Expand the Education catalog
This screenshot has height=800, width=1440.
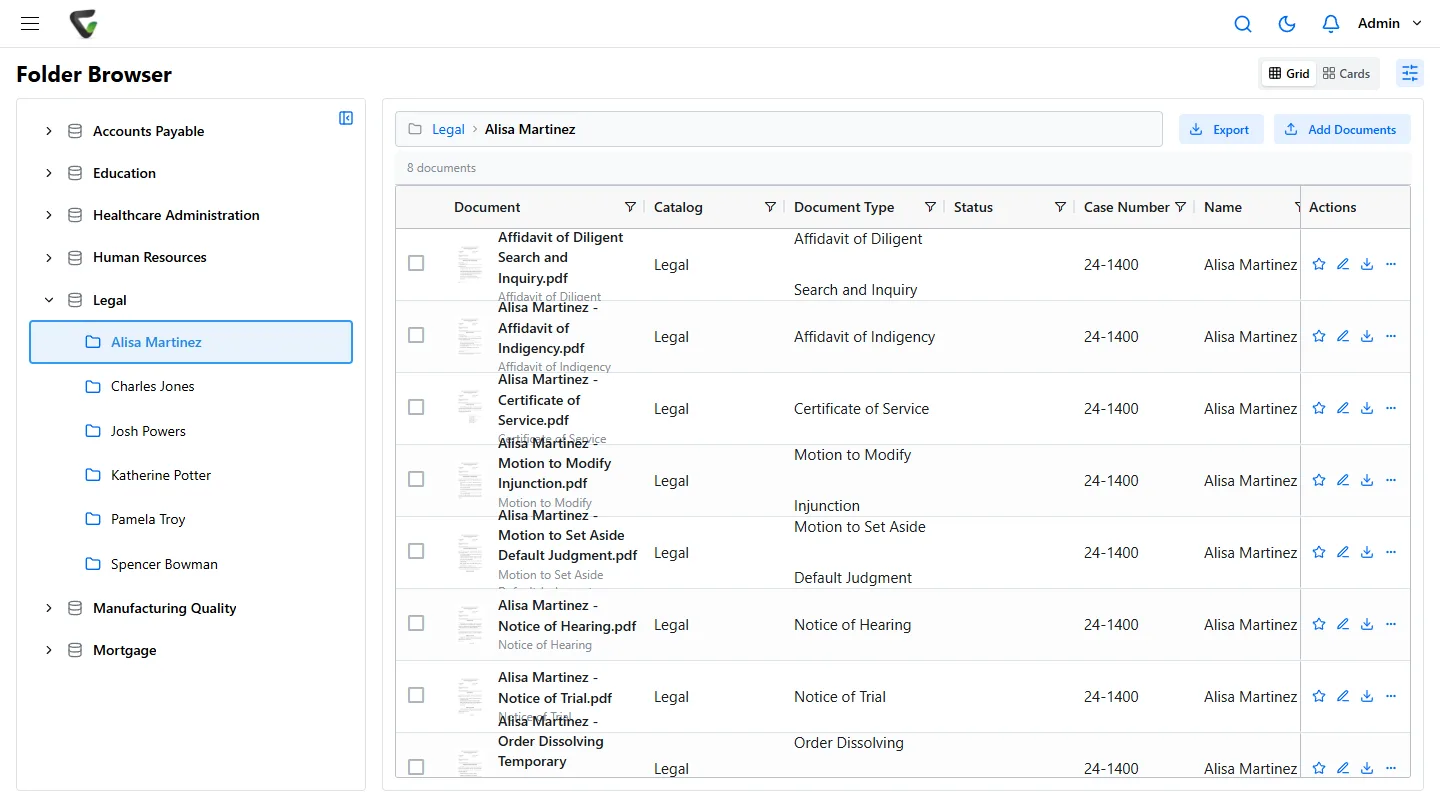48,173
